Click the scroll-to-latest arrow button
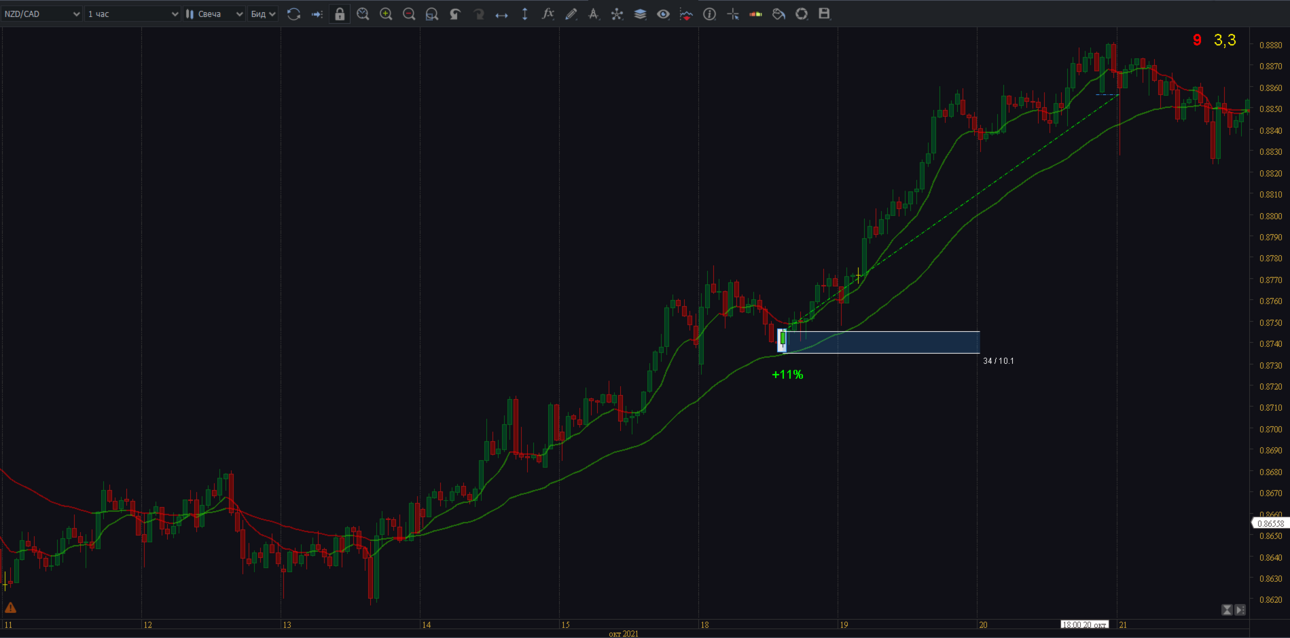The height and width of the screenshot is (638, 1290). coord(1240,609)
